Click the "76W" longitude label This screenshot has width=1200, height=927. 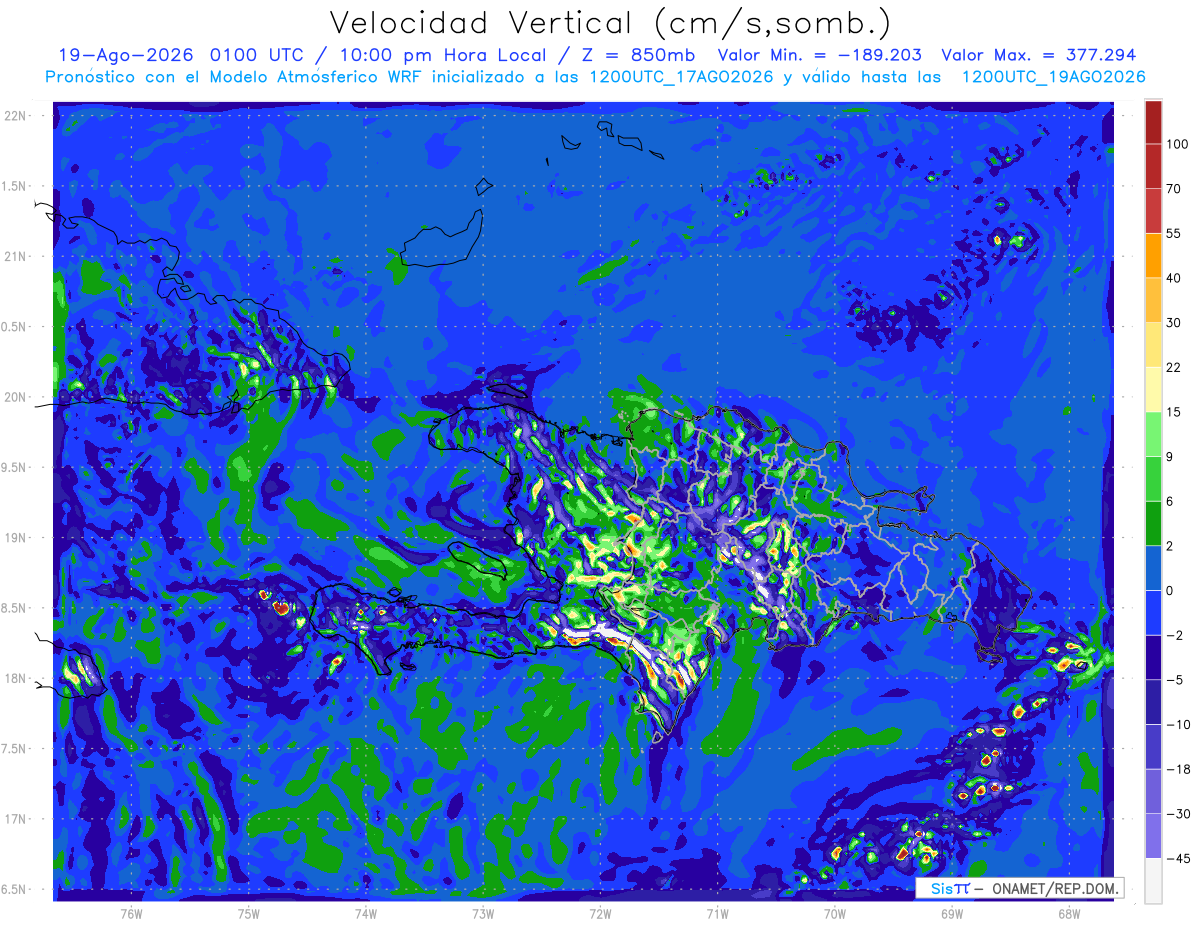132,912
